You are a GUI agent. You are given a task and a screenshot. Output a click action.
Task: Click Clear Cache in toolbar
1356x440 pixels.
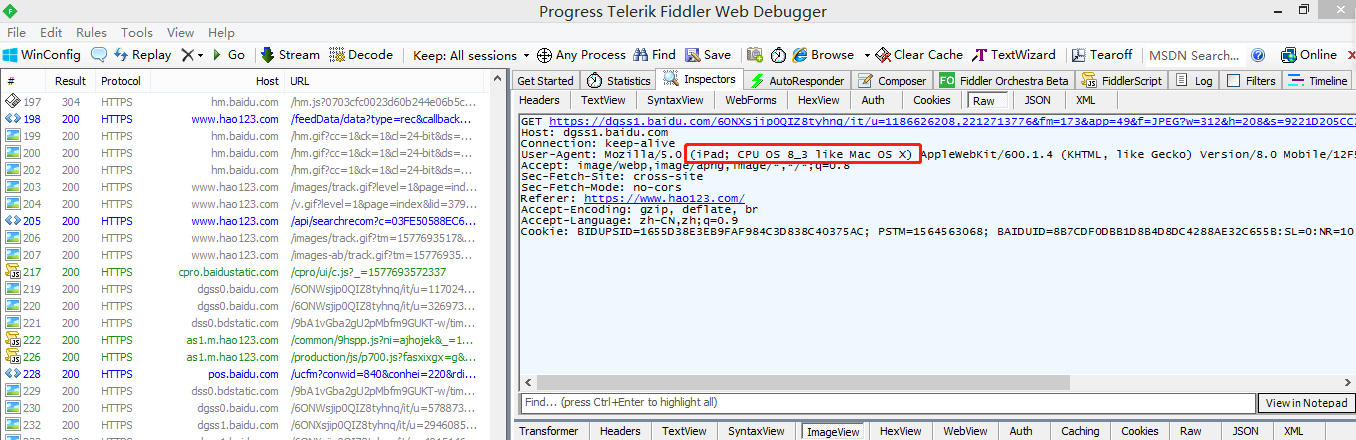pyautogui.click(x=919, y=55)
